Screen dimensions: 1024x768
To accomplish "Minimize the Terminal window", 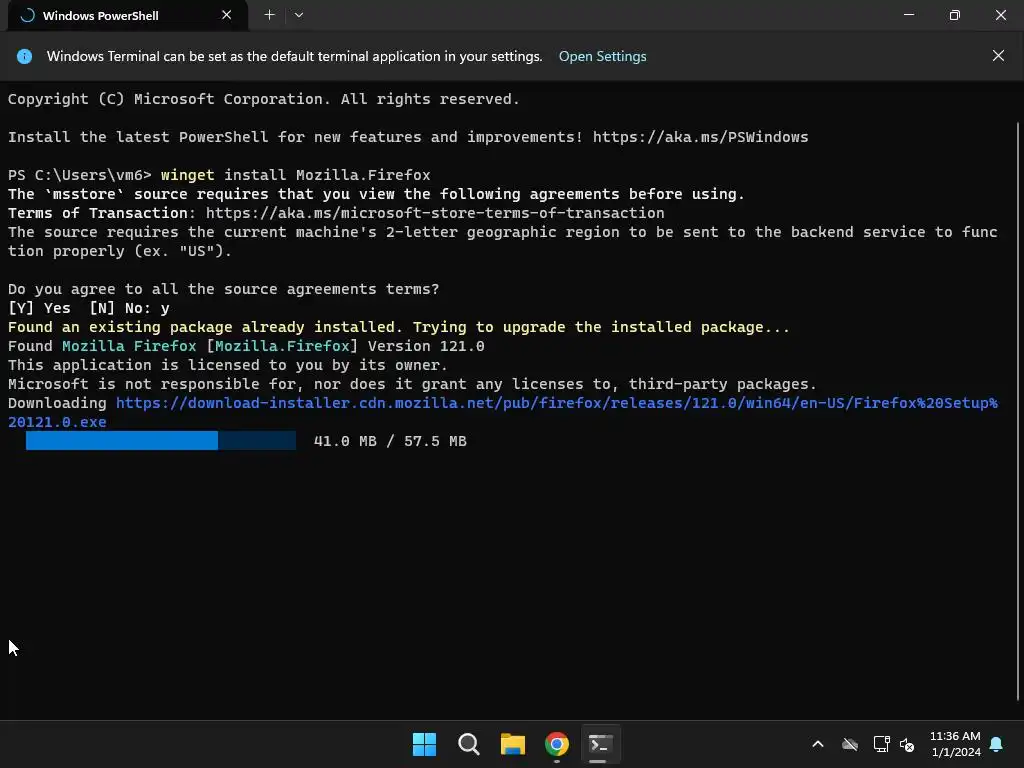I will [908, 15].
